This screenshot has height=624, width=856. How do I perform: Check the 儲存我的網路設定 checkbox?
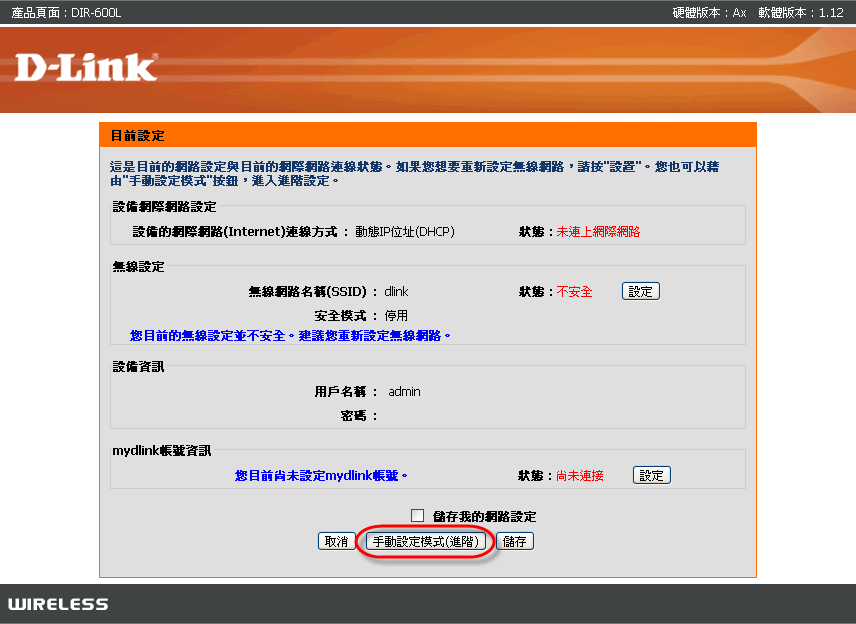[418, 515]
